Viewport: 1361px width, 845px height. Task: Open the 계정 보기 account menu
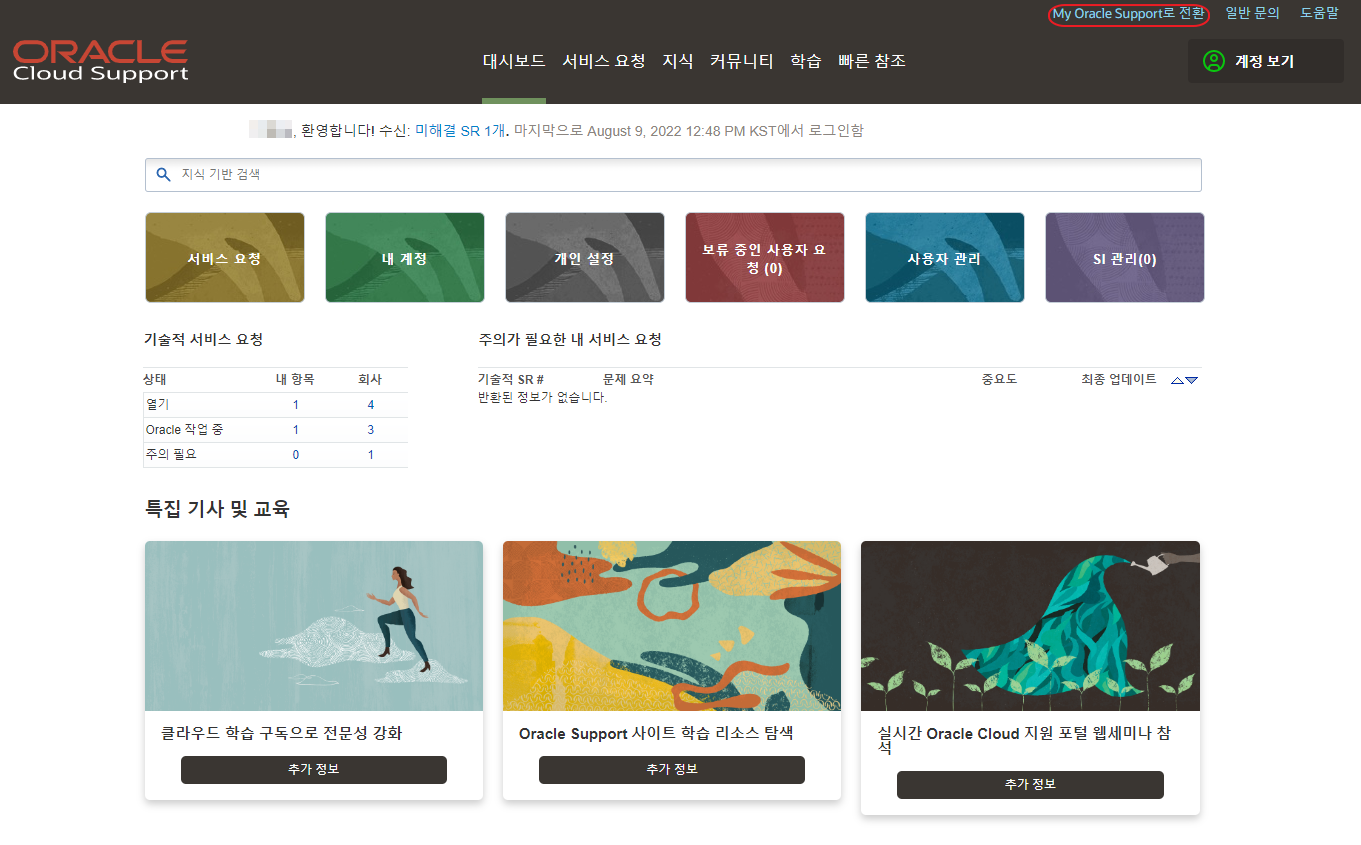coord(1265,61)
